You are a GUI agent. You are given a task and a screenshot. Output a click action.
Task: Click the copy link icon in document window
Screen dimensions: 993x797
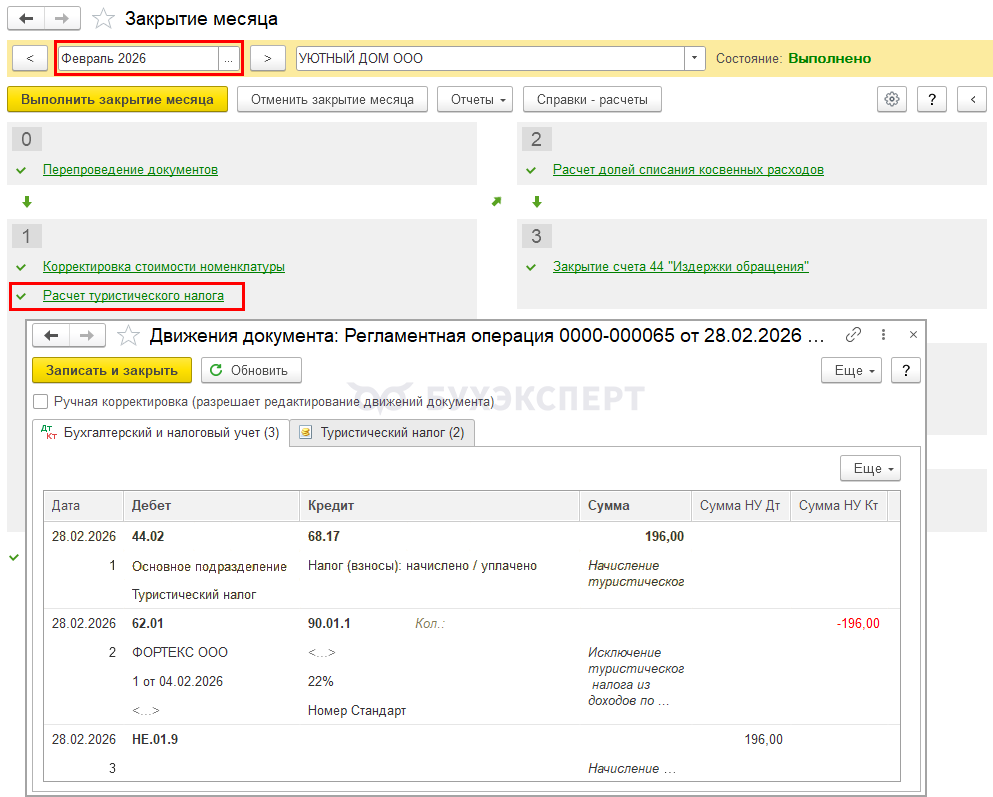click(x=853, y=335)
